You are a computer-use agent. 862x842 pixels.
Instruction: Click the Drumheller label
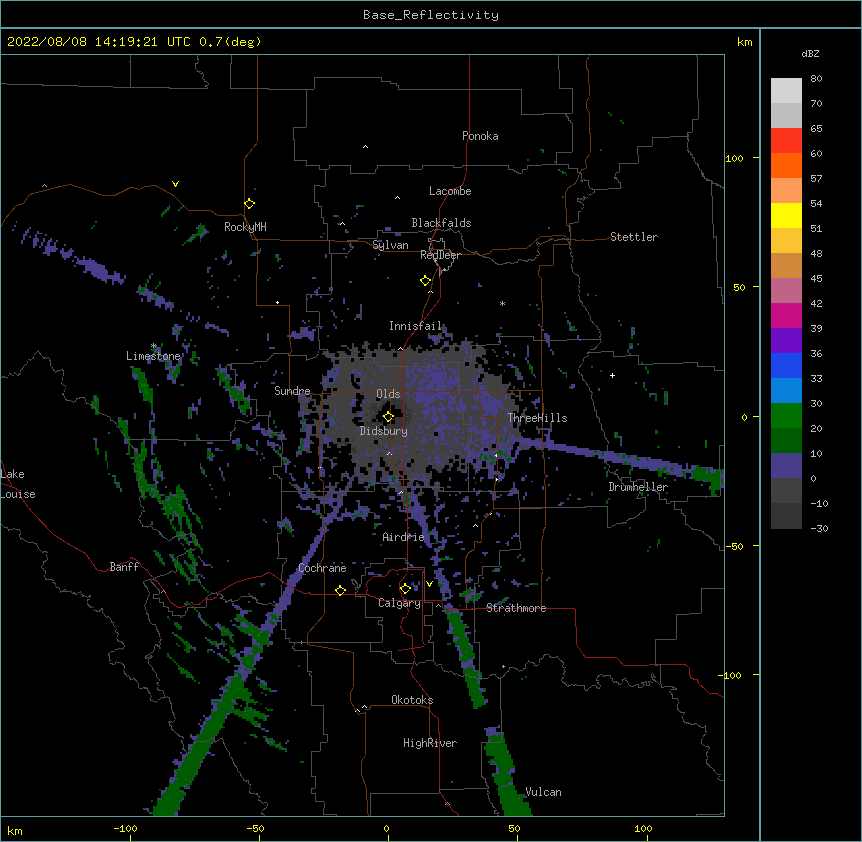point(638,487)
